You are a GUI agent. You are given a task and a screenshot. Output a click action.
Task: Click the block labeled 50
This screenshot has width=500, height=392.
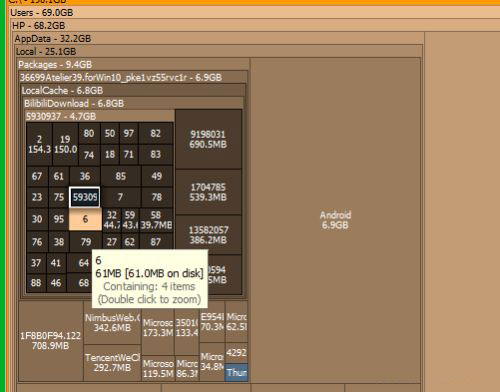click(110, 133)
